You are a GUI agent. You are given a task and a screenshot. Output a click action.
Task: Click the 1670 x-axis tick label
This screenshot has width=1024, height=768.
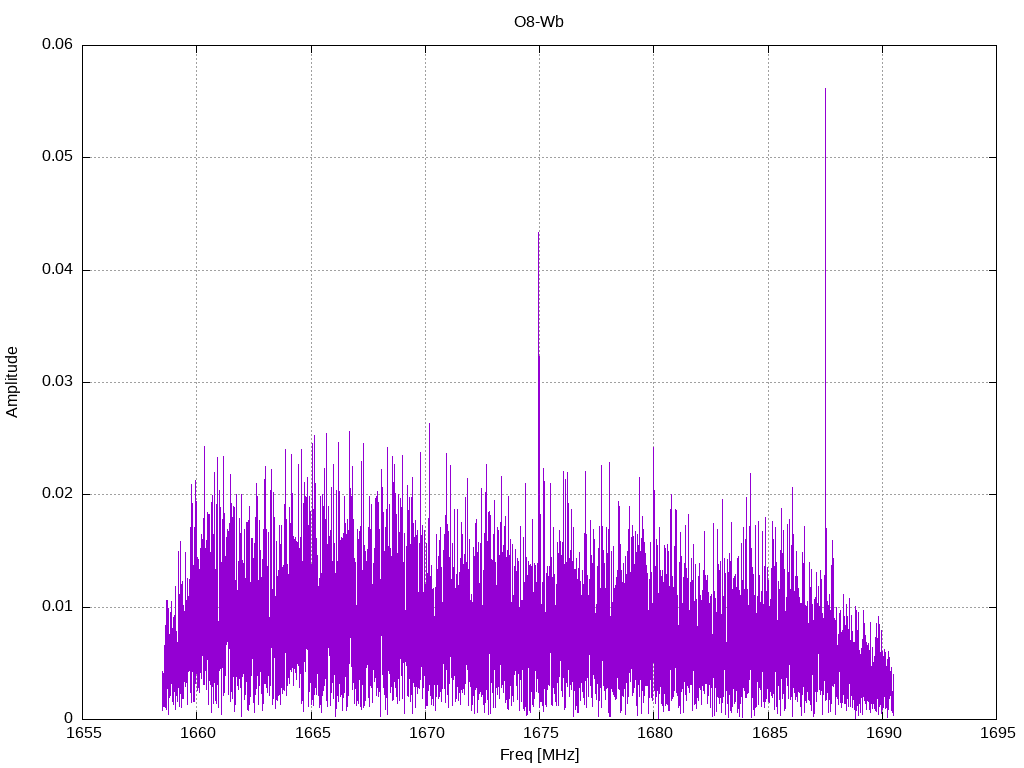426,733
